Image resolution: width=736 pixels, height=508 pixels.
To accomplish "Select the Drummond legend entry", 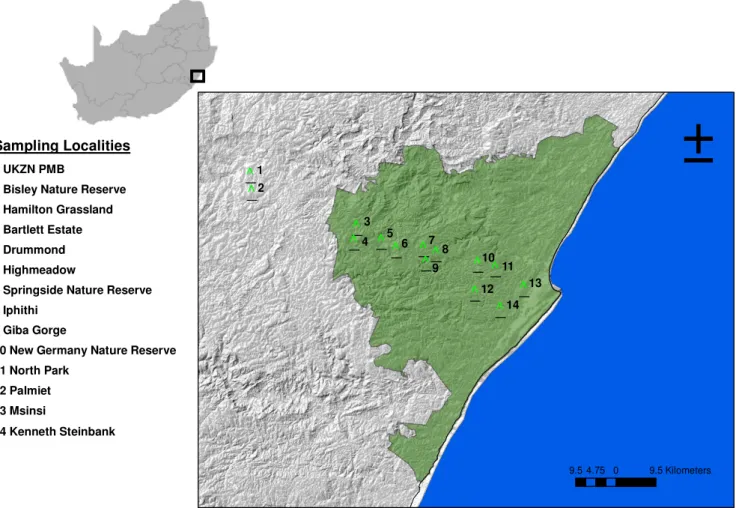I will click(x=34, y=250).
